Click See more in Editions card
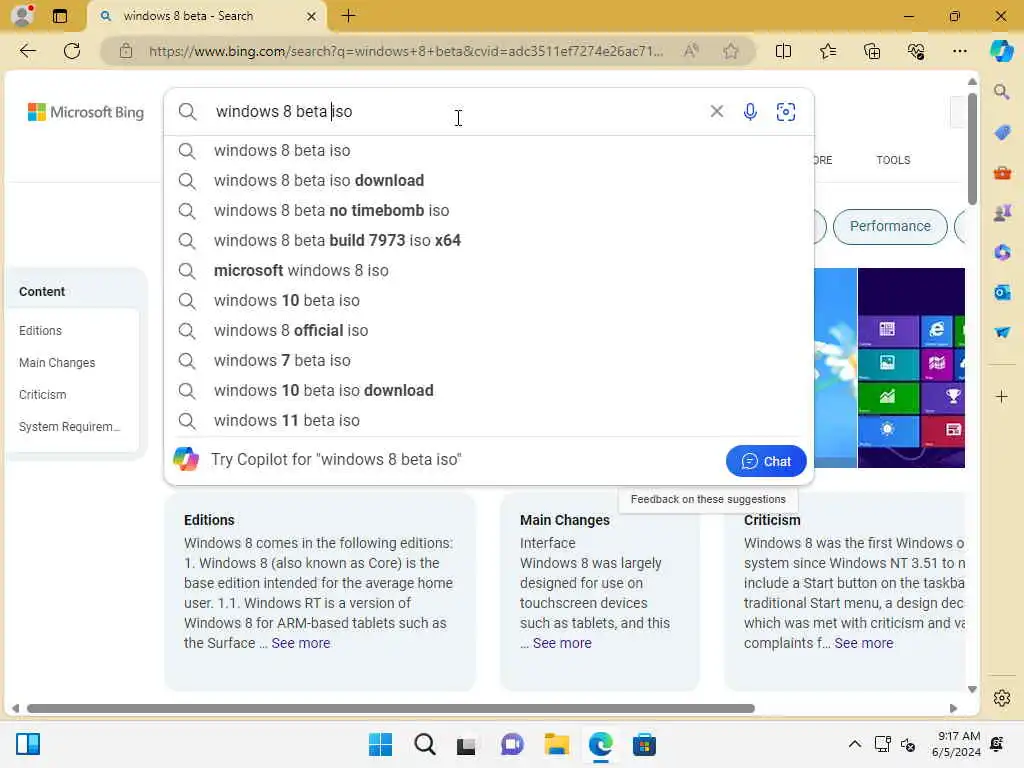The height and width of the screenshot is (768, 1024). 301,643
